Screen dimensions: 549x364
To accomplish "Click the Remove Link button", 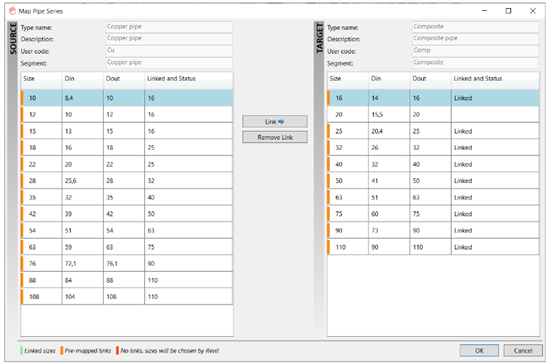I will click(x=275, y=137).
